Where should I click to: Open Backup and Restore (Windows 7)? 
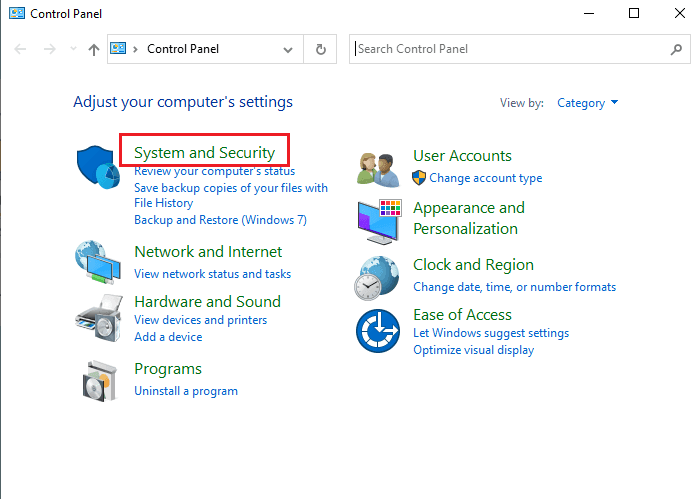[x=221, y=220]
